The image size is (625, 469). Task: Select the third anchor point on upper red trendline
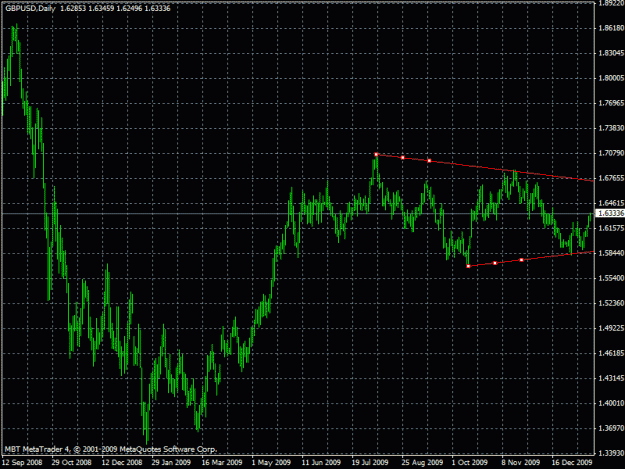point(429,161)
